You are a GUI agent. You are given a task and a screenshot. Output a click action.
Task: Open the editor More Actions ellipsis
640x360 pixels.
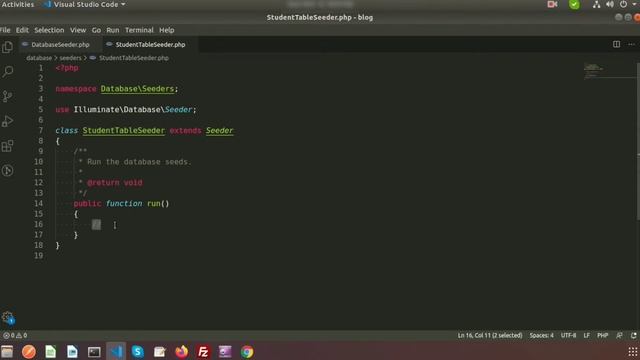click(631, 44)
